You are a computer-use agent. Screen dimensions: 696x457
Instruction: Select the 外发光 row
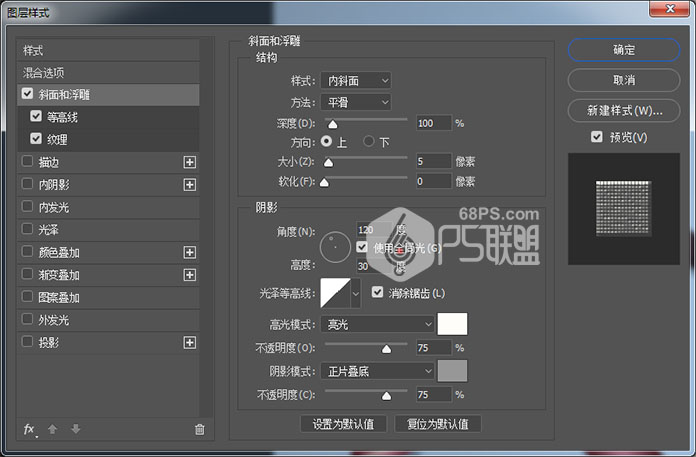click(x=109, y=320)
